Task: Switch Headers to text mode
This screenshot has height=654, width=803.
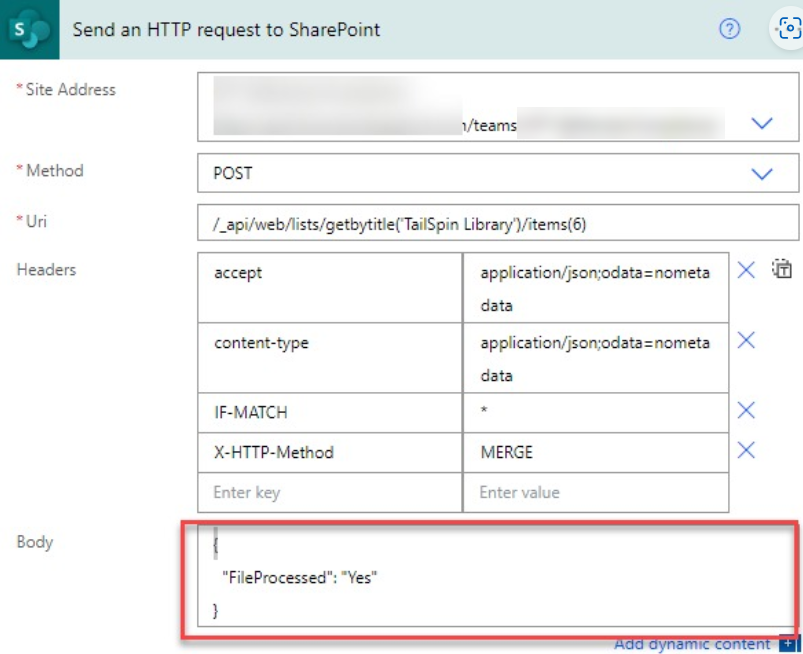Action: (x=784, y=270)
